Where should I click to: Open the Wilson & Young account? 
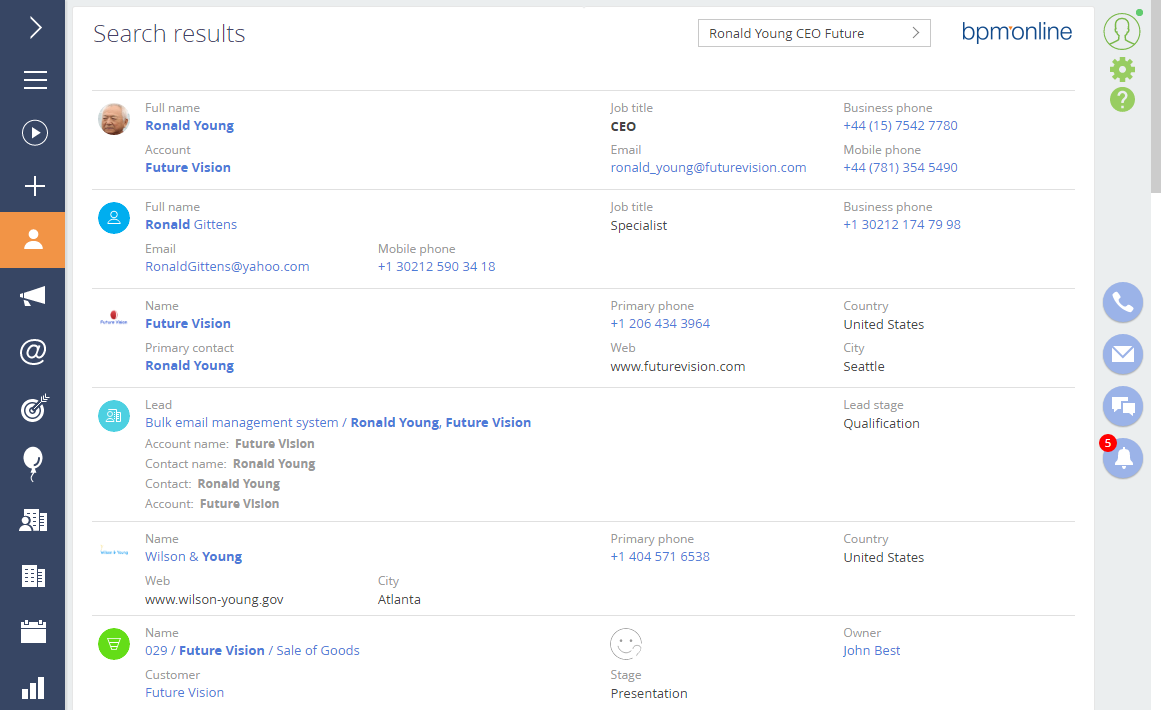(x=194, y=557)
